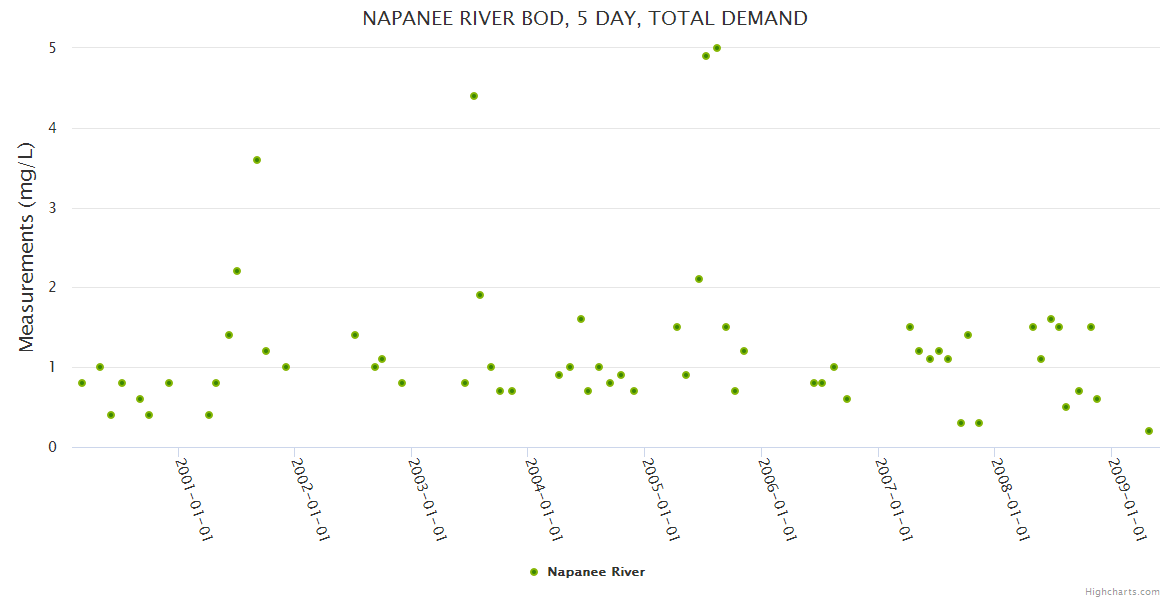Select the 4.4 mg/L data point in 2003
This screenshot has height=600, width=1170.
[474, 96]
